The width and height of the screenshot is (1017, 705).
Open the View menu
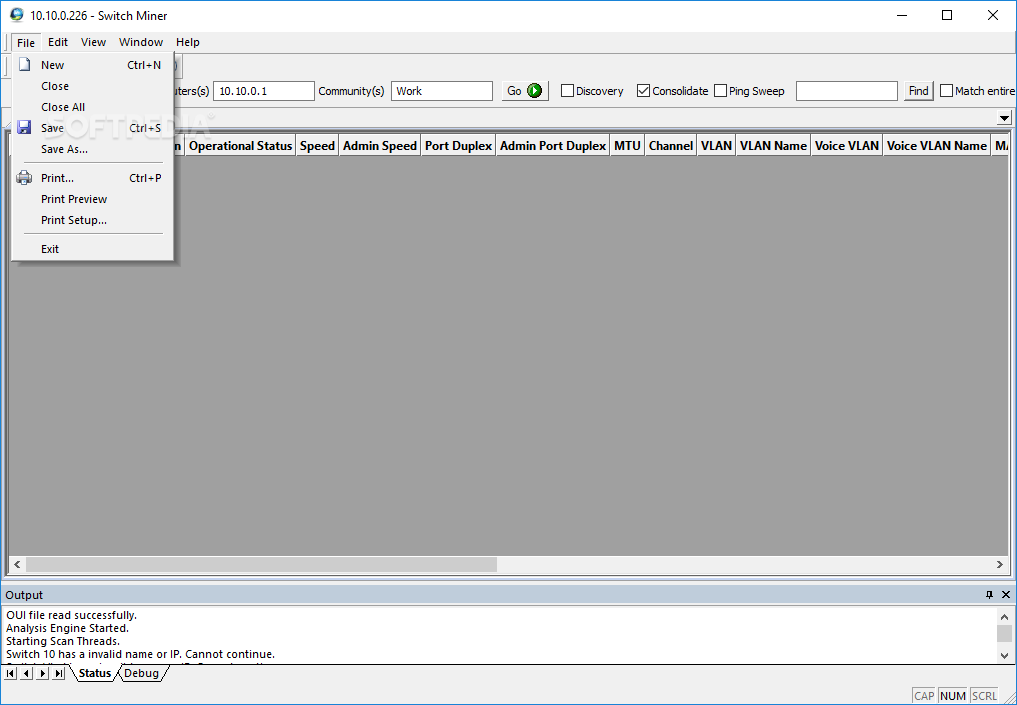point(93,42)
